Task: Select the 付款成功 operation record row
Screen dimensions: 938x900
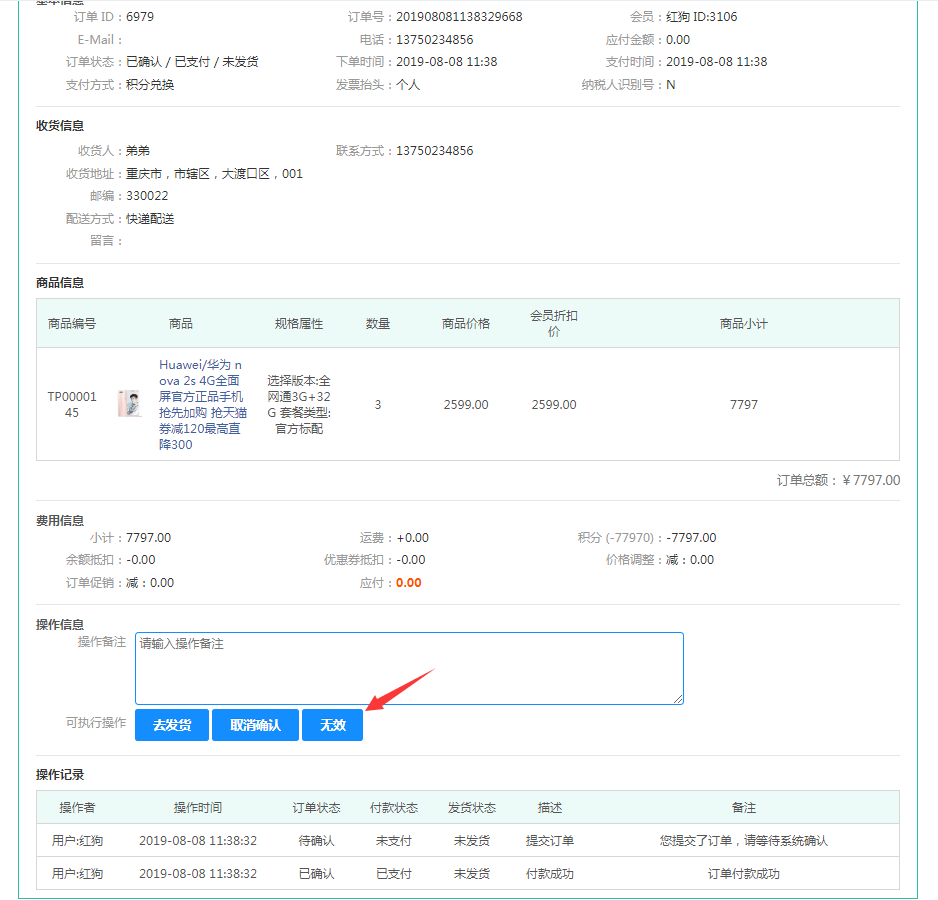Action: coord(467,873)
